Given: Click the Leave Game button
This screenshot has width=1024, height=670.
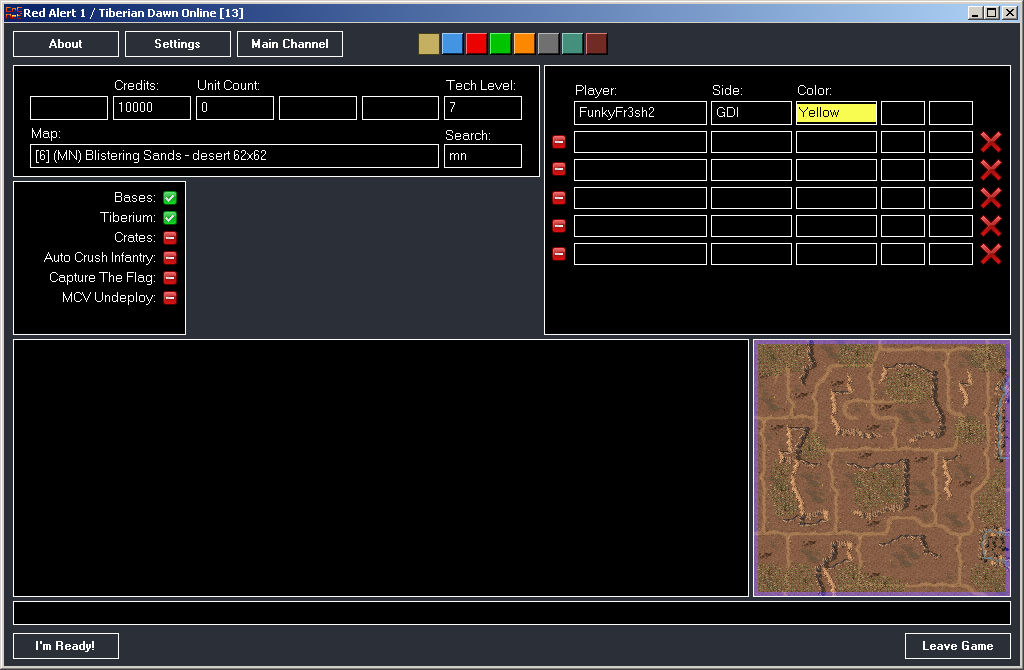Looking at the screenshot, I should 958,646.
